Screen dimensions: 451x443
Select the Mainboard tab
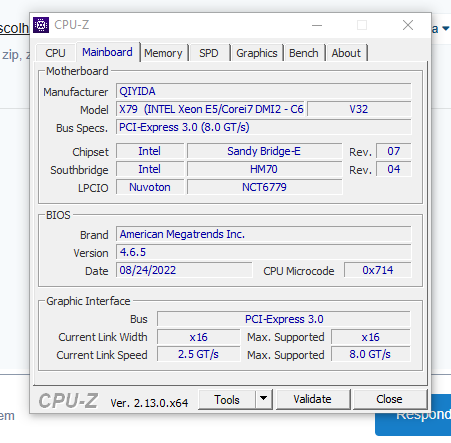pos(107,52)
